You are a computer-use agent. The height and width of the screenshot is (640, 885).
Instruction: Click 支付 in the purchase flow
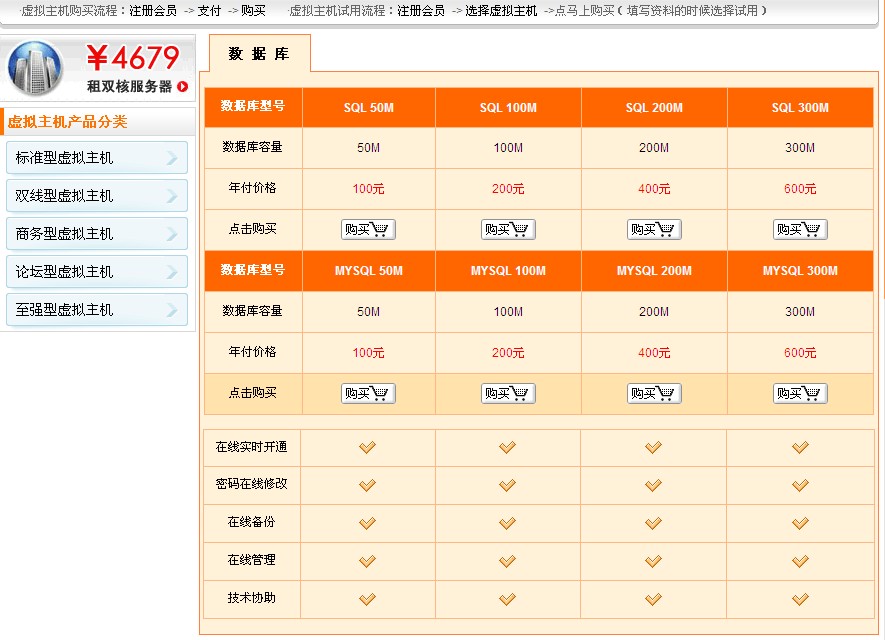click(209, 11)
